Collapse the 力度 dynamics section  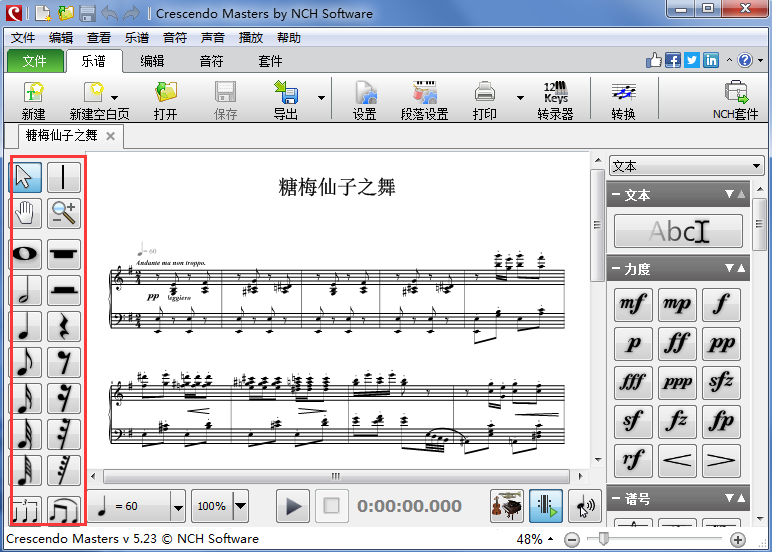pos(615,269)
